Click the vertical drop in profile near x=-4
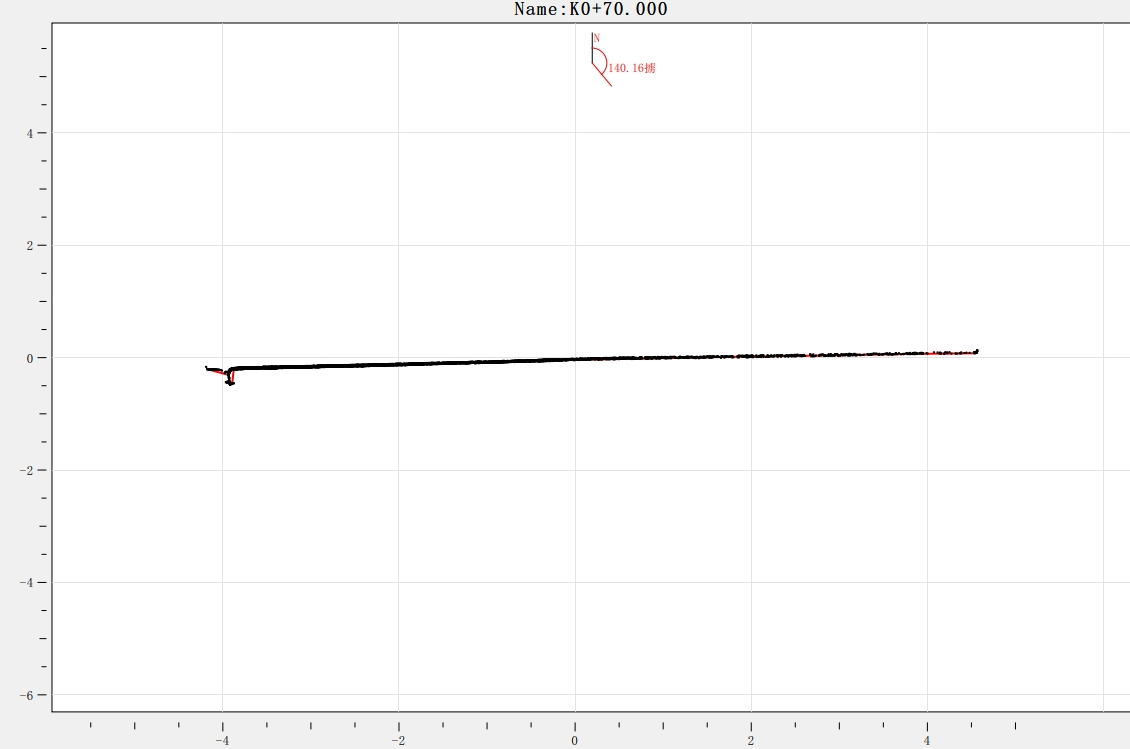The height and width of the screenshot is (749, 1130). click(230, 377)
